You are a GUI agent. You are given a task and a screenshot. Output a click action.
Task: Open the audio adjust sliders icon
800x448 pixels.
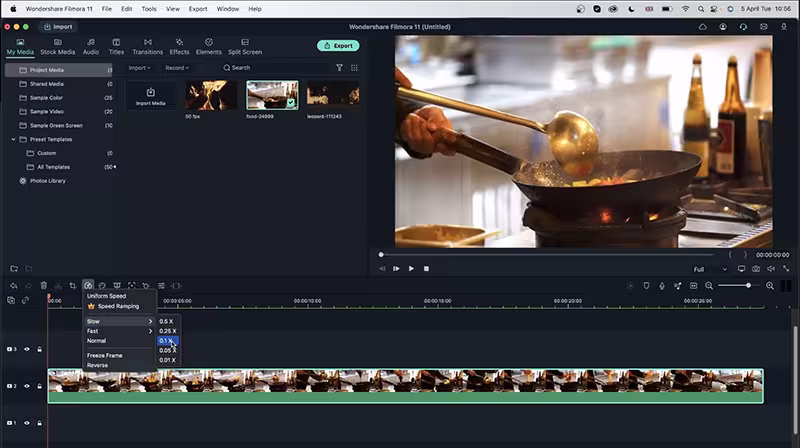tap(161, 286)
